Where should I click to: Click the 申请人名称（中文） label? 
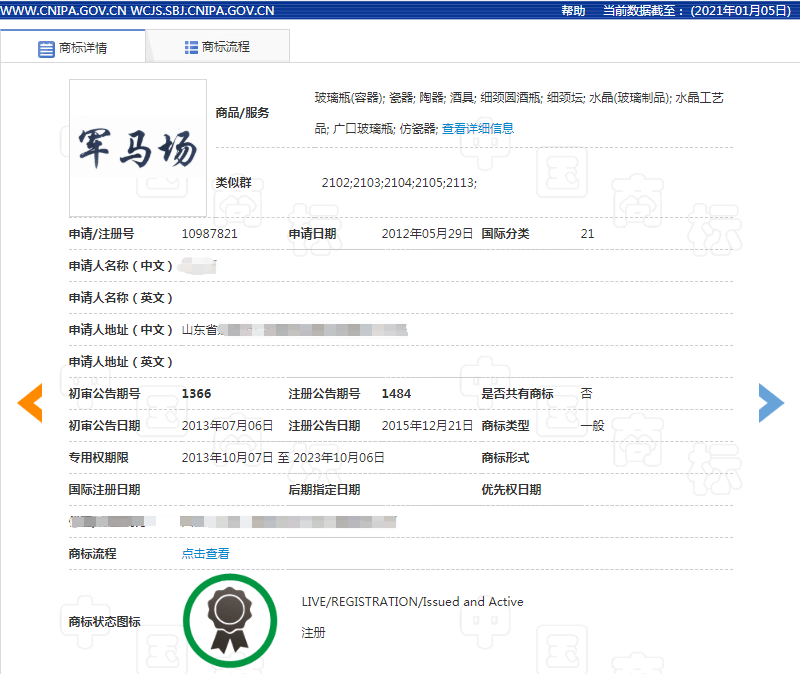click(121, 266)
